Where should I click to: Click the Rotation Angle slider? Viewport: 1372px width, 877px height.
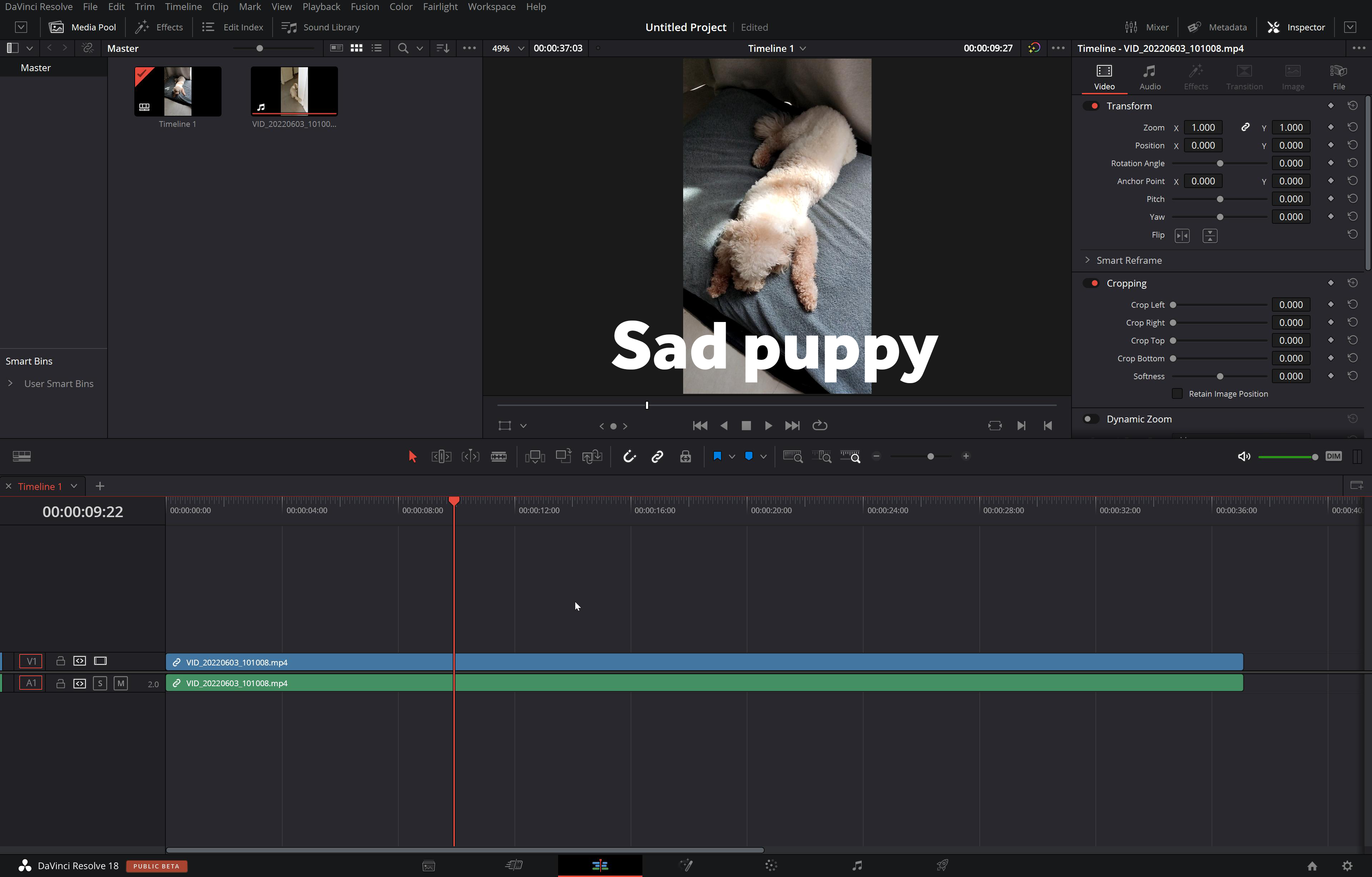[x=1219, y=163]
